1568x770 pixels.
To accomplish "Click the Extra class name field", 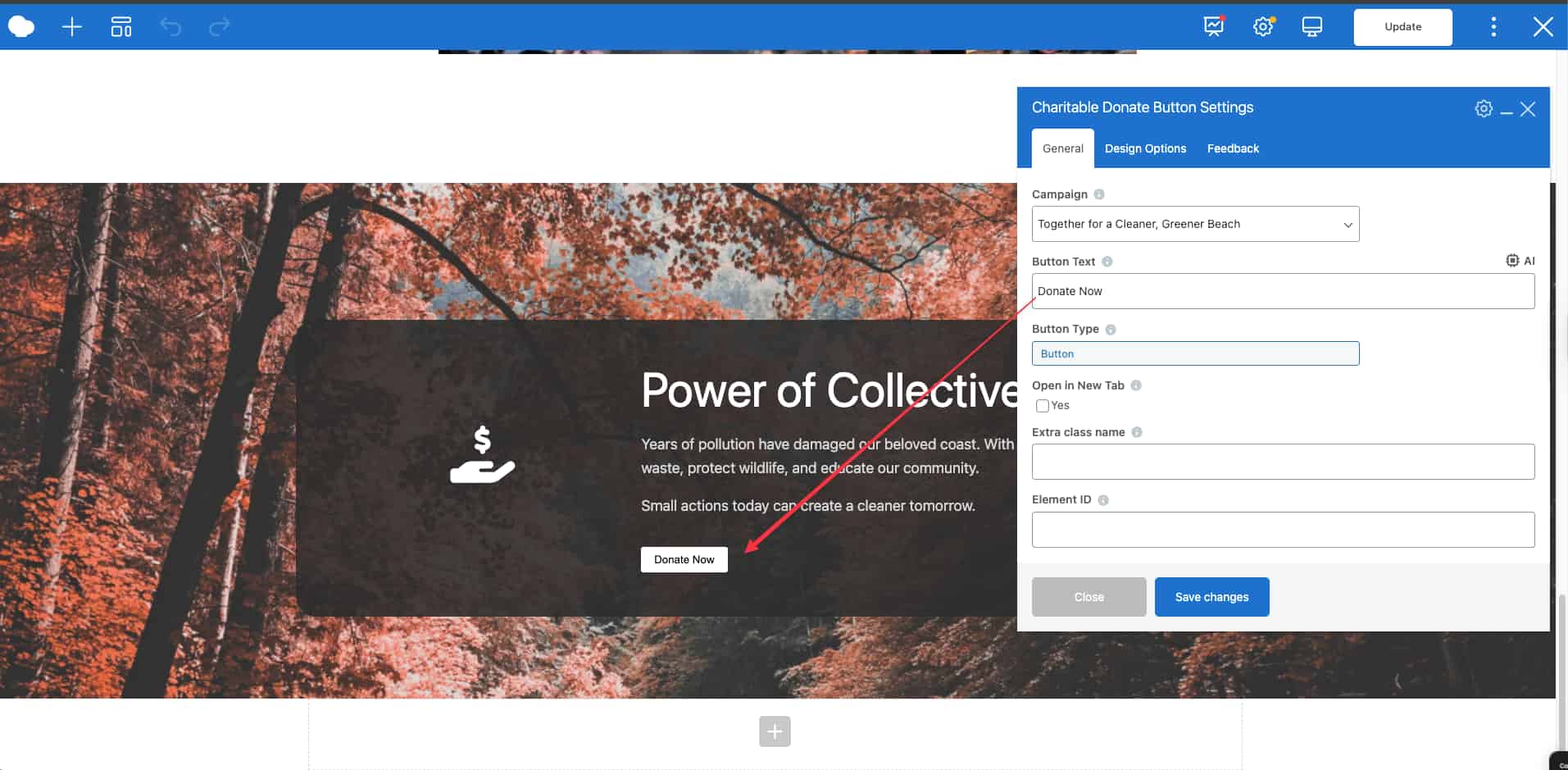I will [1282, 462].
